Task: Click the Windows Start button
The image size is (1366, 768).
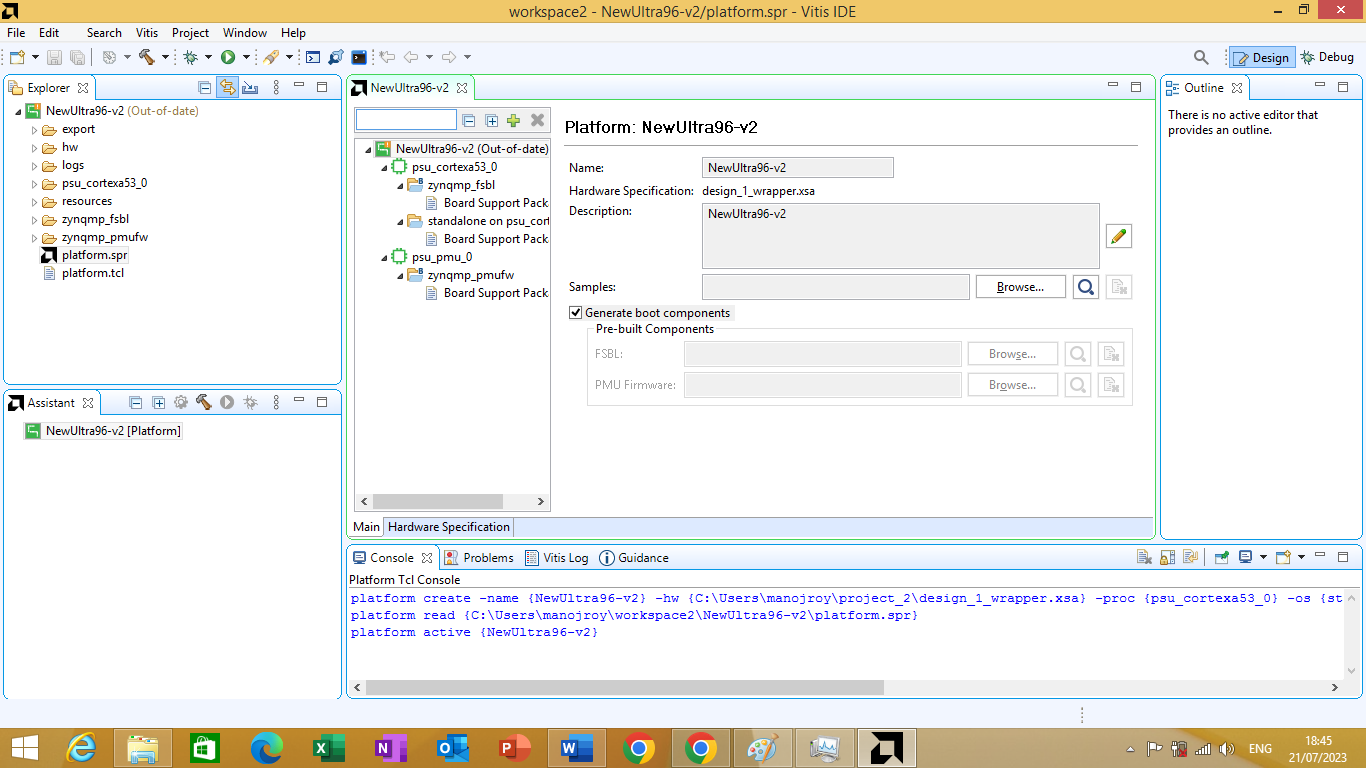Action: 24,748
